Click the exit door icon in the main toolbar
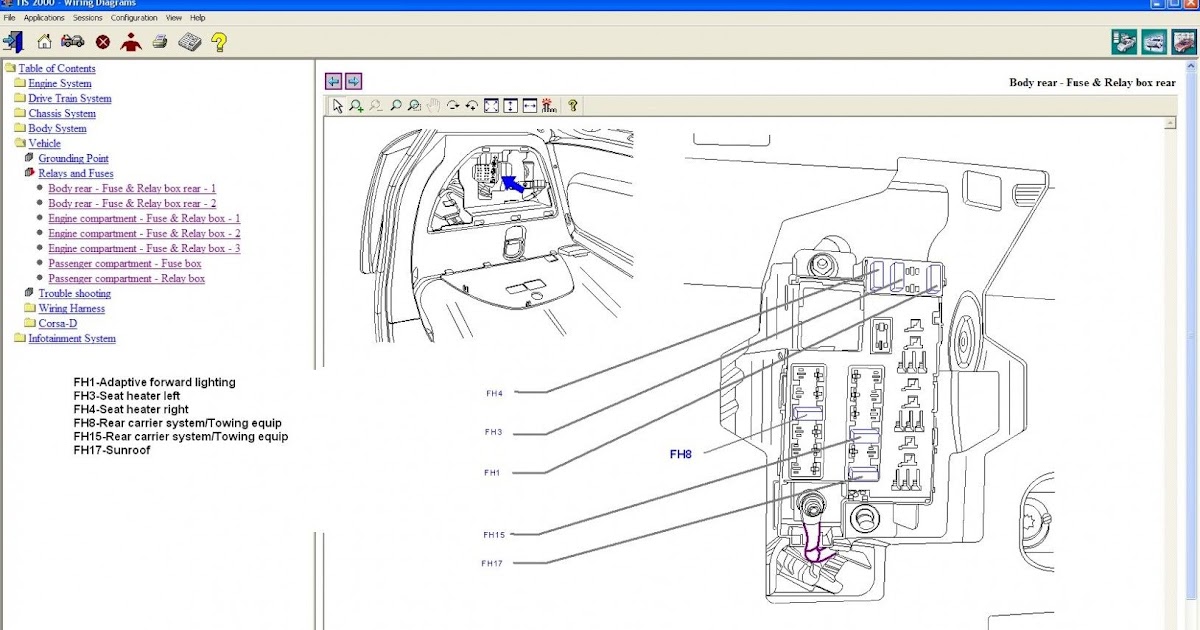 point(13,42)
